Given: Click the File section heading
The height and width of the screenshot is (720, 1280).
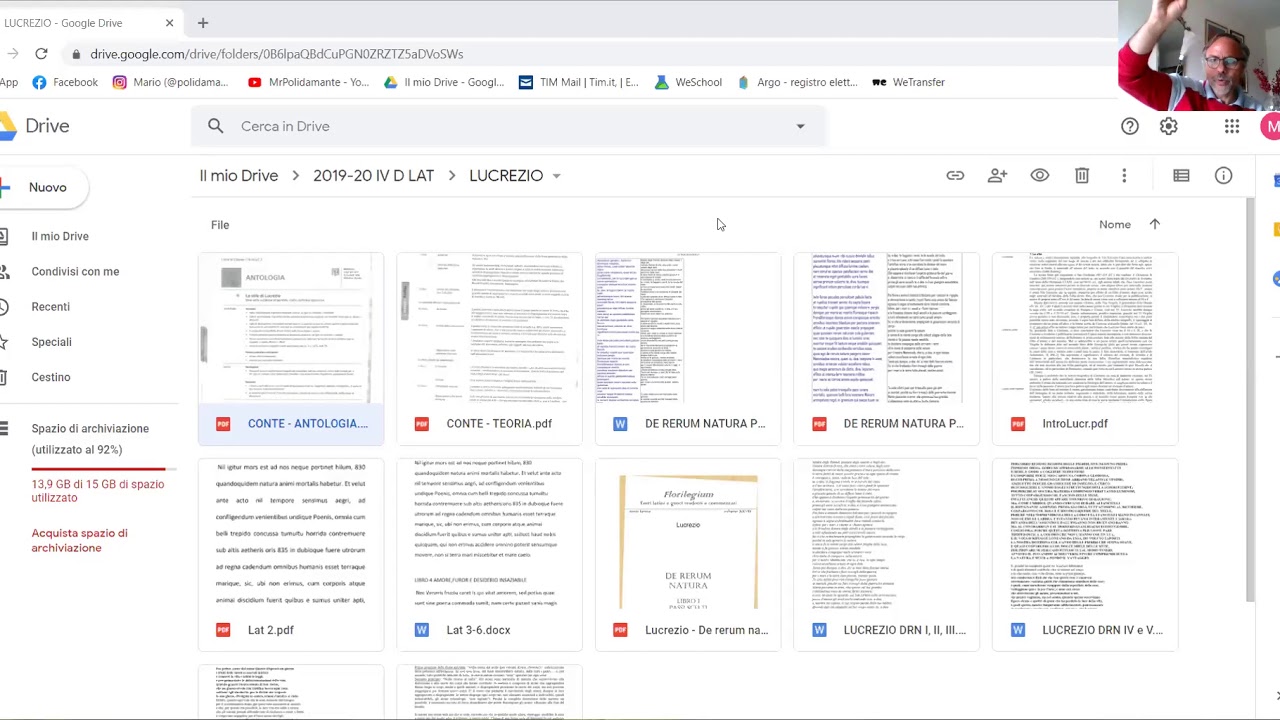Looking at the screenshot, I should (220, 225).
